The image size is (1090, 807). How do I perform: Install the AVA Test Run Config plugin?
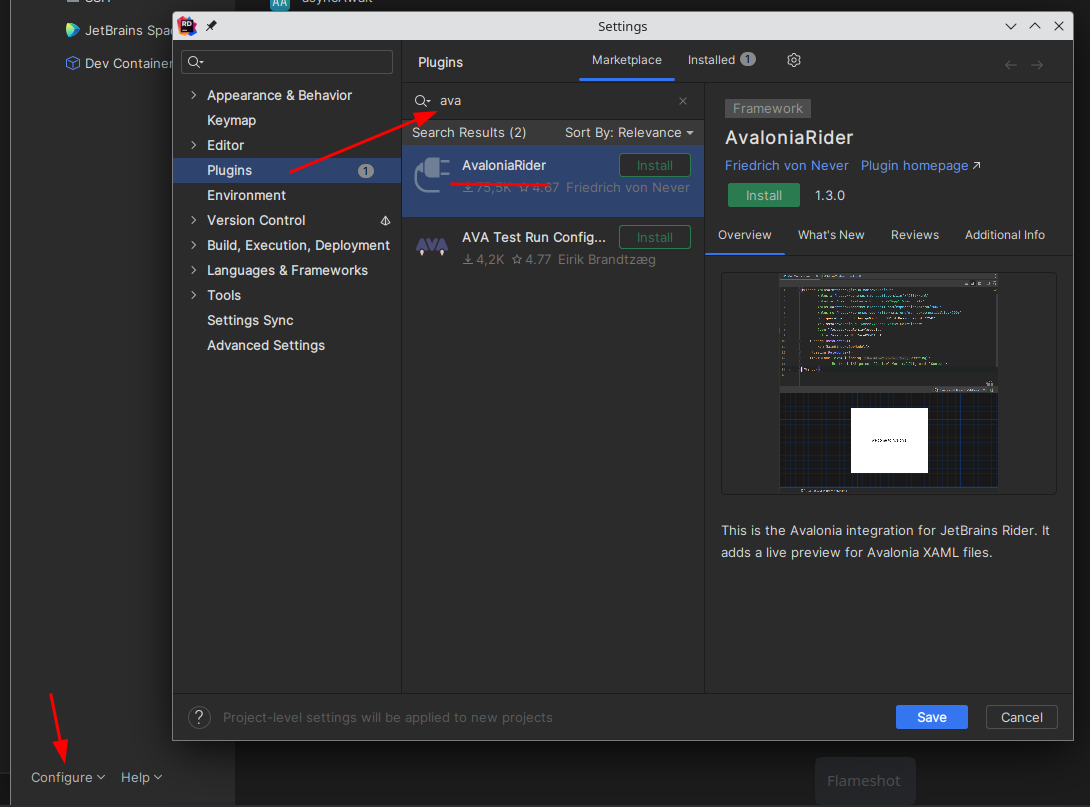pos(654,237)
